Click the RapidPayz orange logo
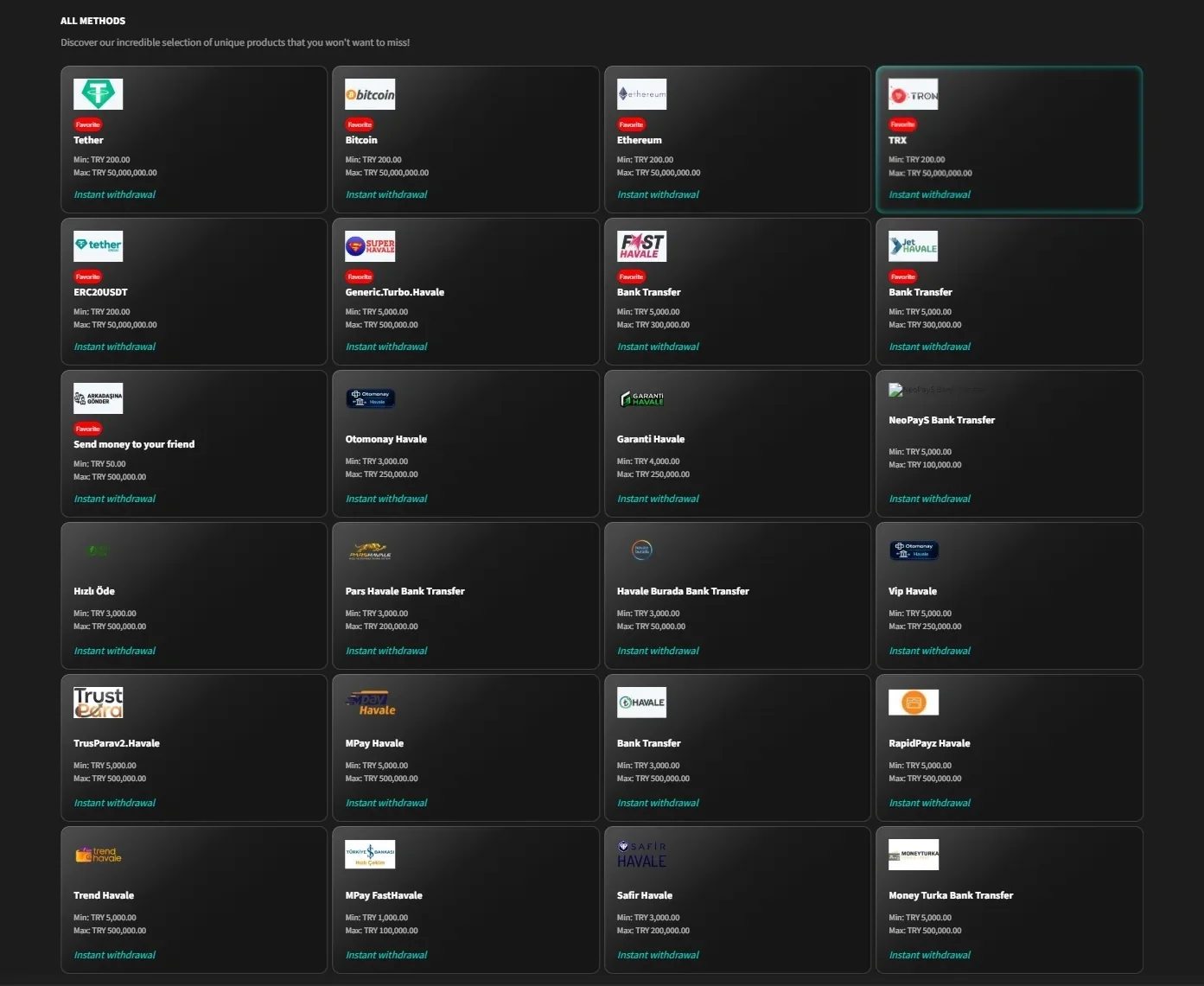This screenshot has width=1204, height=986. (914, 703)
